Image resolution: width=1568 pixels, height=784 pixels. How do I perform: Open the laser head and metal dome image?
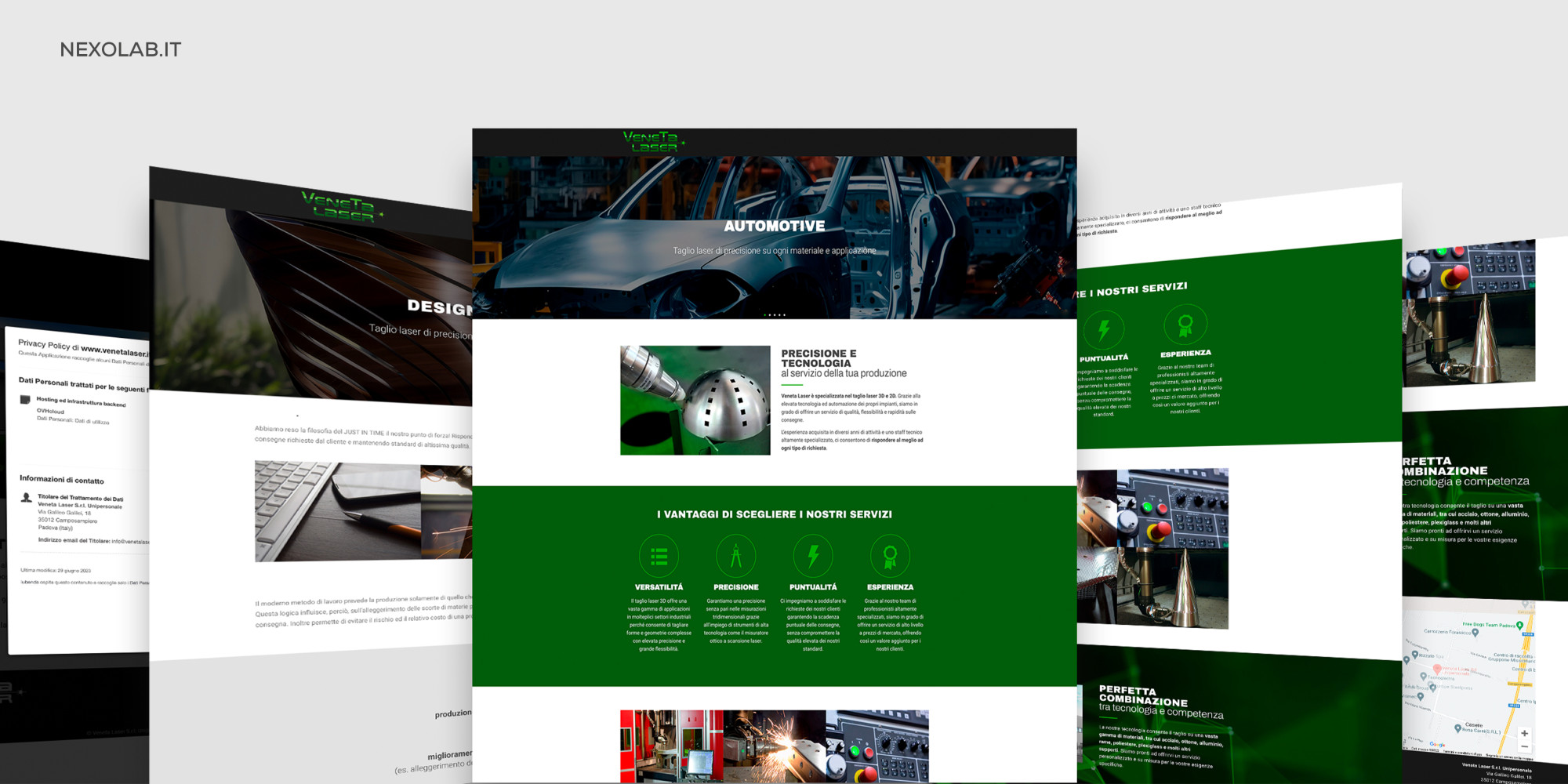695,401
